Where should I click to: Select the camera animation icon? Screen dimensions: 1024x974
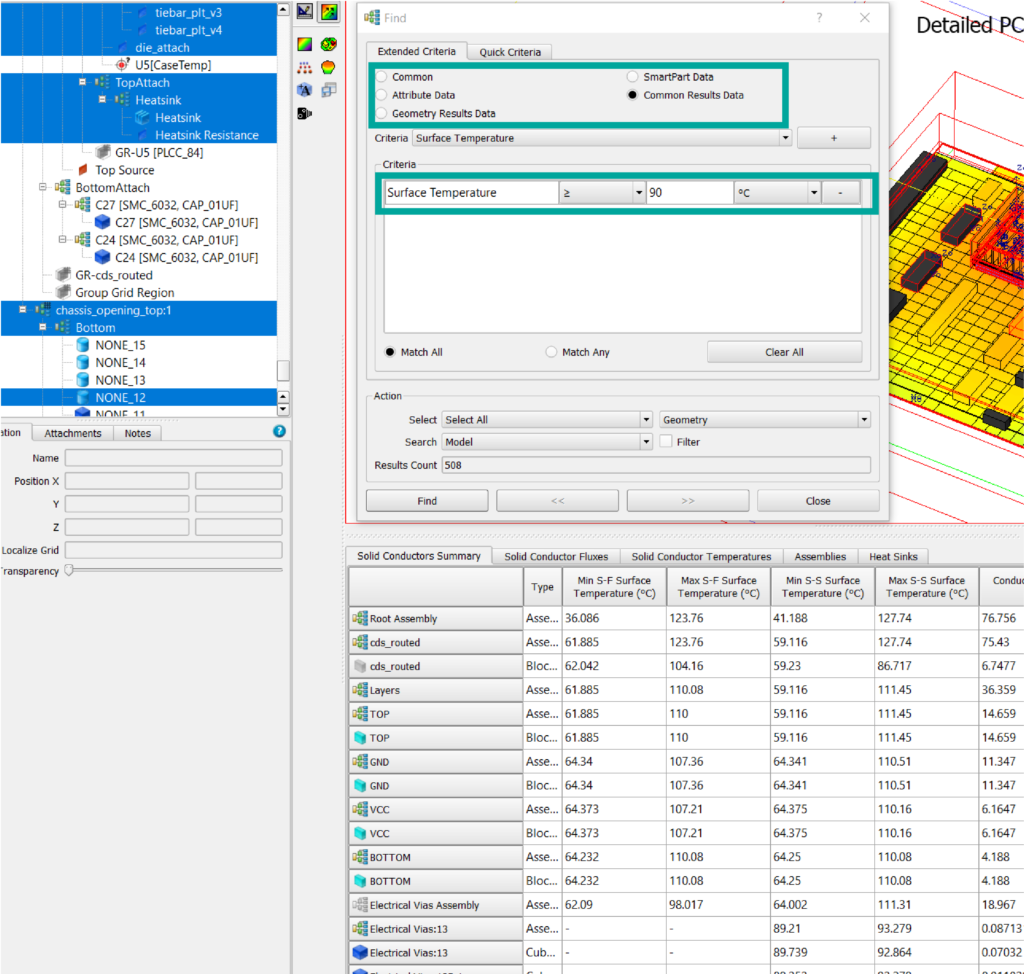click(303, 113)
